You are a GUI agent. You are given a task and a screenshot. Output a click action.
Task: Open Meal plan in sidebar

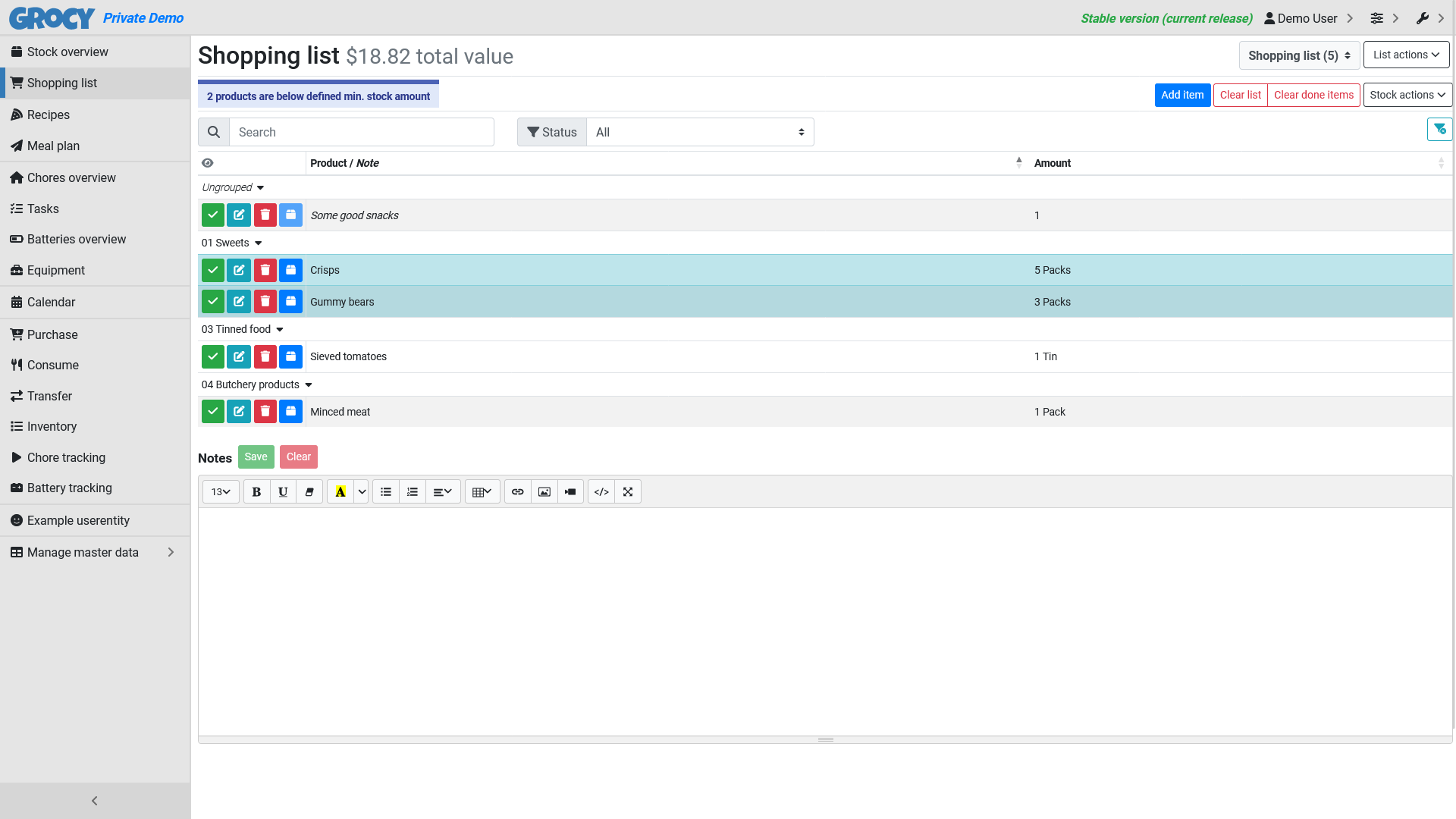(95, 146)
